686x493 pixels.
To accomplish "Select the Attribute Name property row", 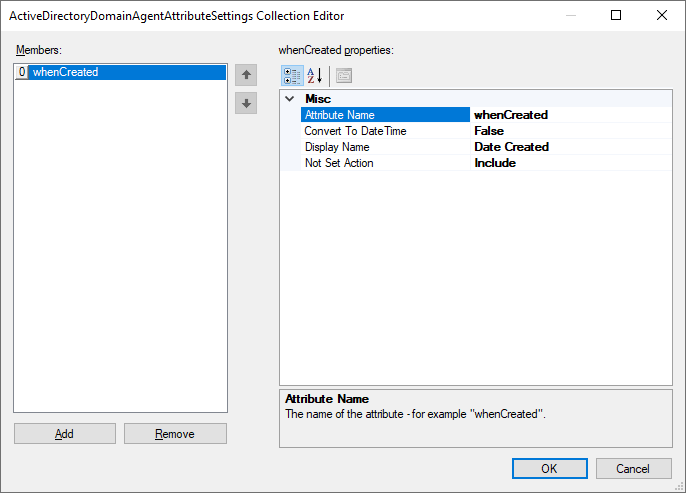I will point(385,115).
